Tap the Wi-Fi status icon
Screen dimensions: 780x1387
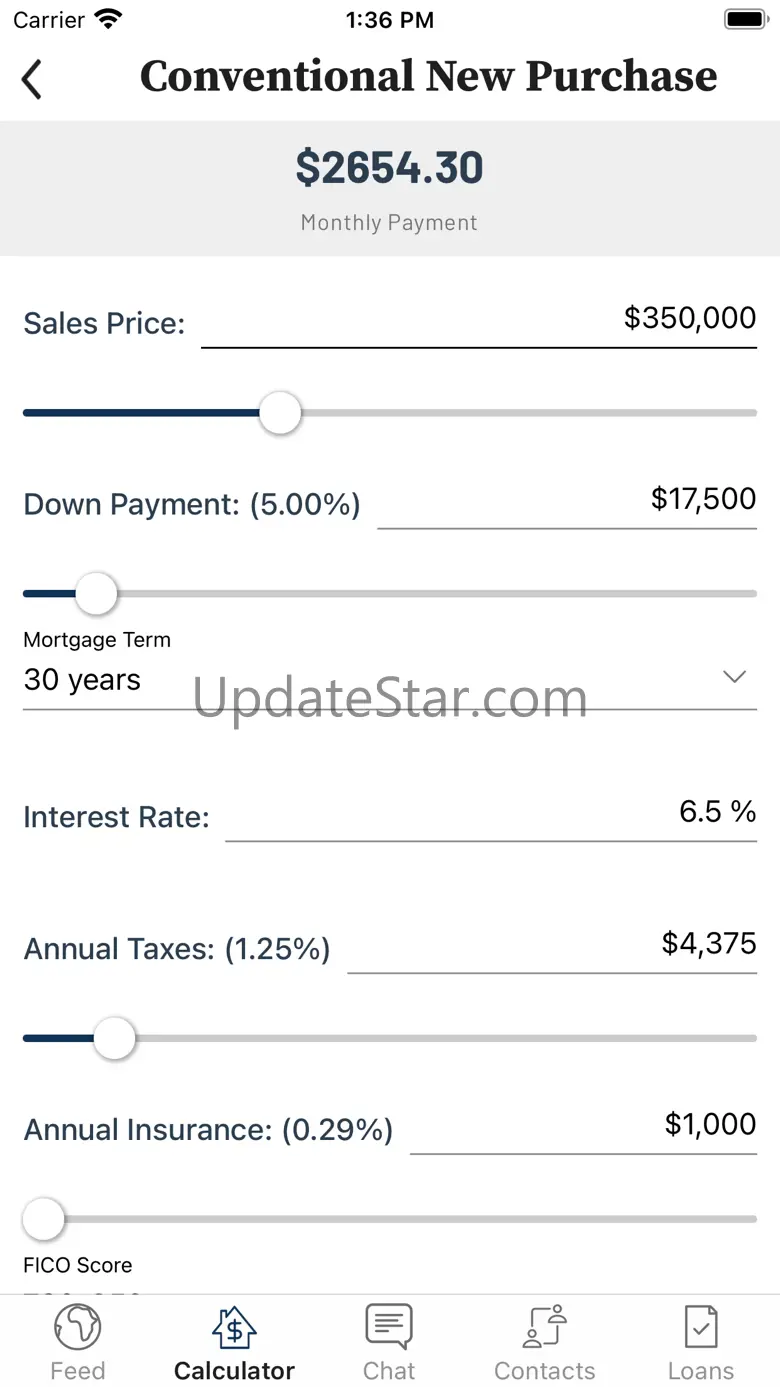tap(107, 19)
